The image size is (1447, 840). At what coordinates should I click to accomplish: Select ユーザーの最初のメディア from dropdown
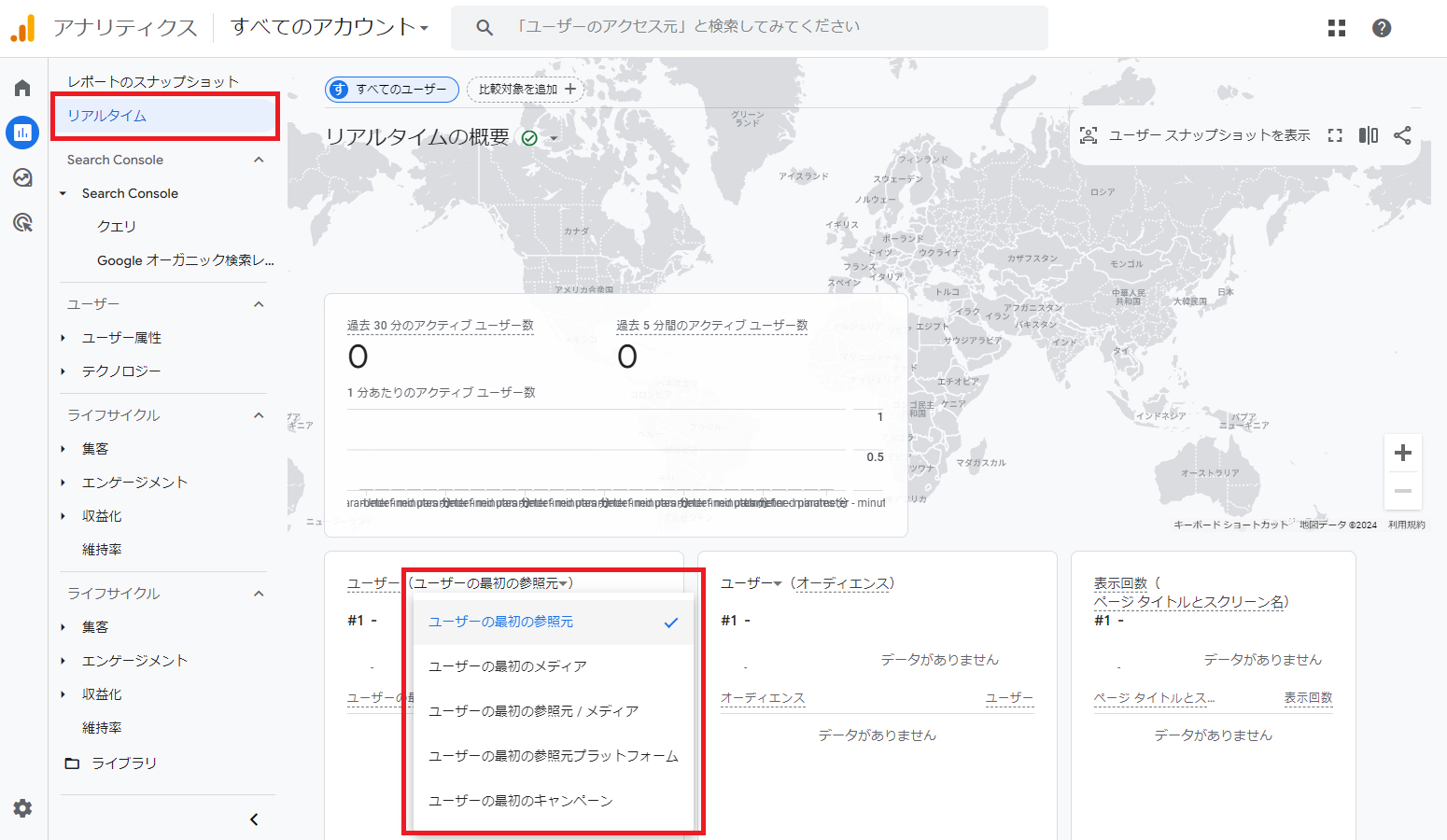pos(508,666)
